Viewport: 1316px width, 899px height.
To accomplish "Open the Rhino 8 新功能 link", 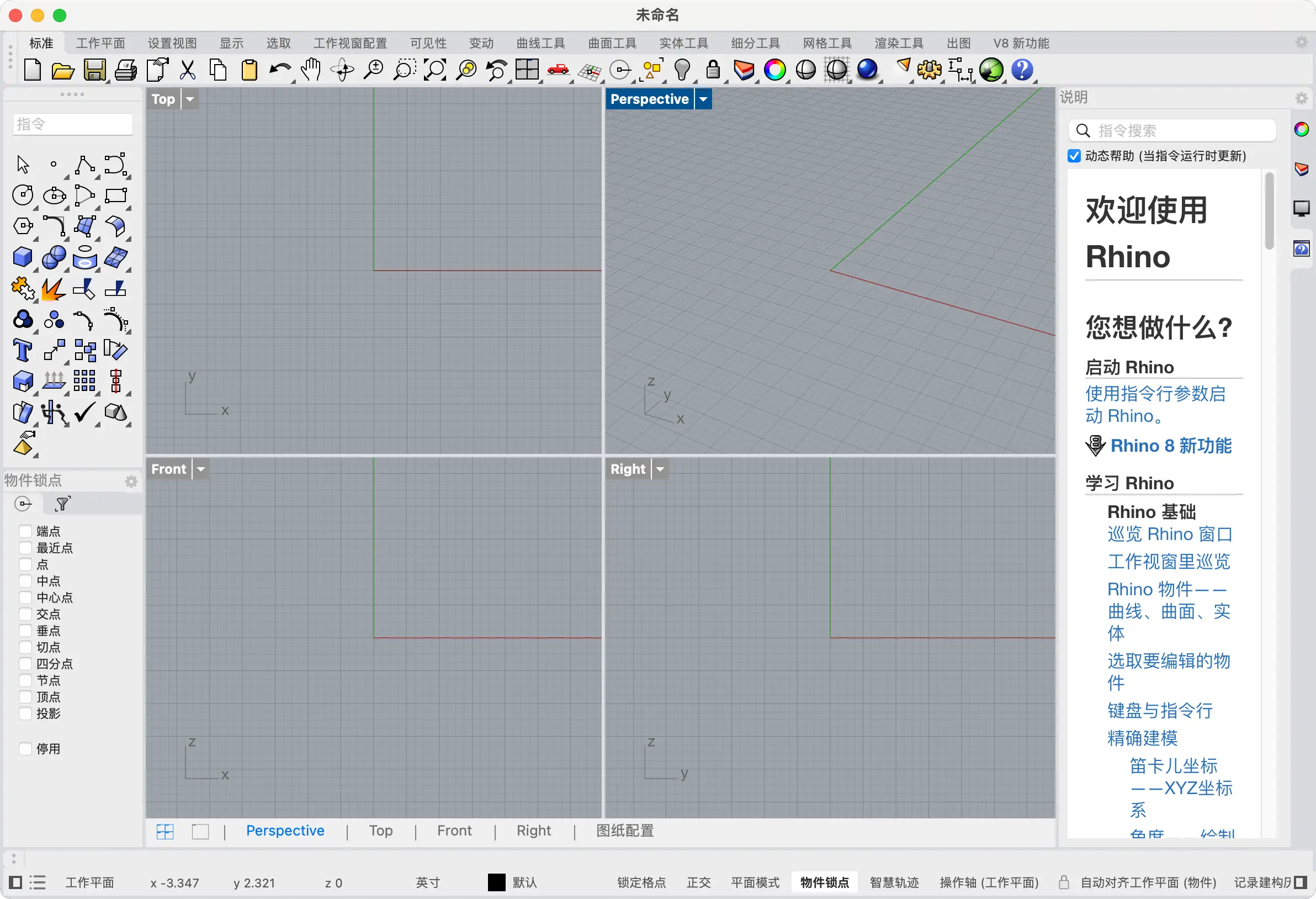I will [x=1170, y=446].
